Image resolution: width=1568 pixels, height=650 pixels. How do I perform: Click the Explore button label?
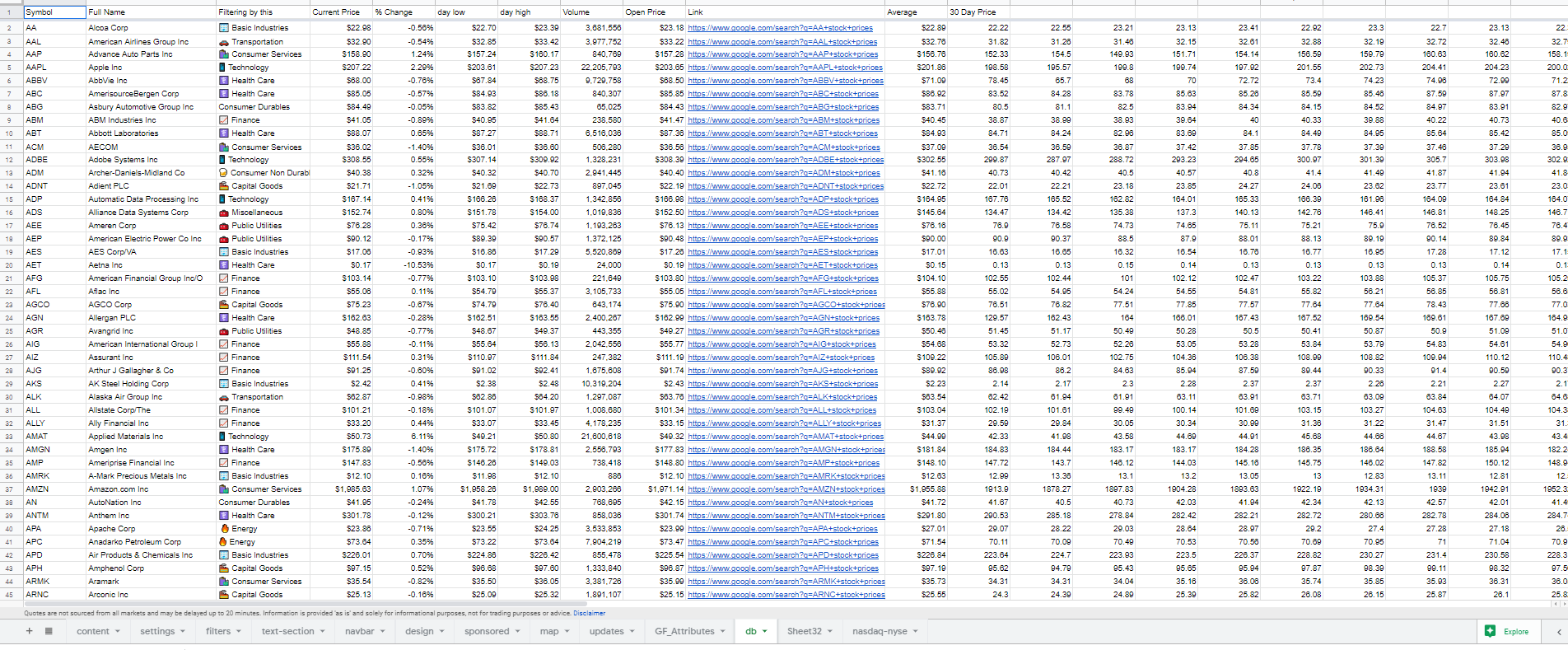tap(1516, 632)
